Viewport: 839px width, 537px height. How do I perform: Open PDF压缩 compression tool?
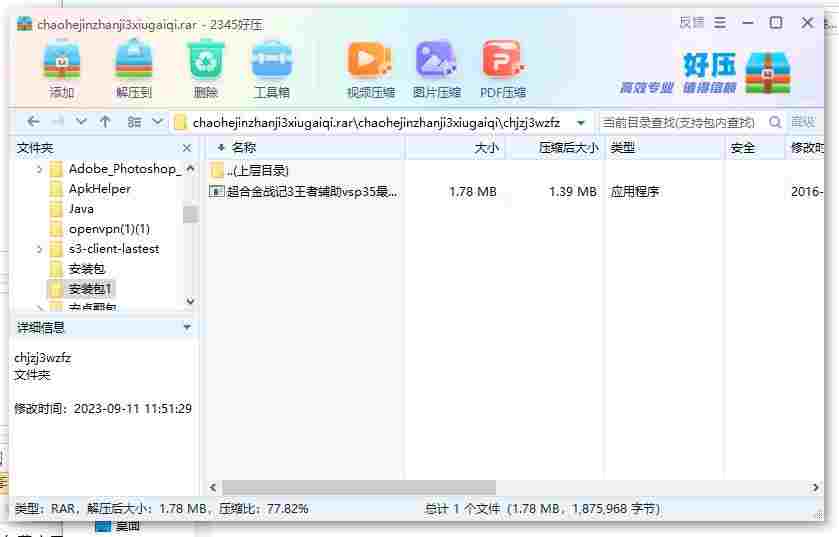[x=502, y=70]
